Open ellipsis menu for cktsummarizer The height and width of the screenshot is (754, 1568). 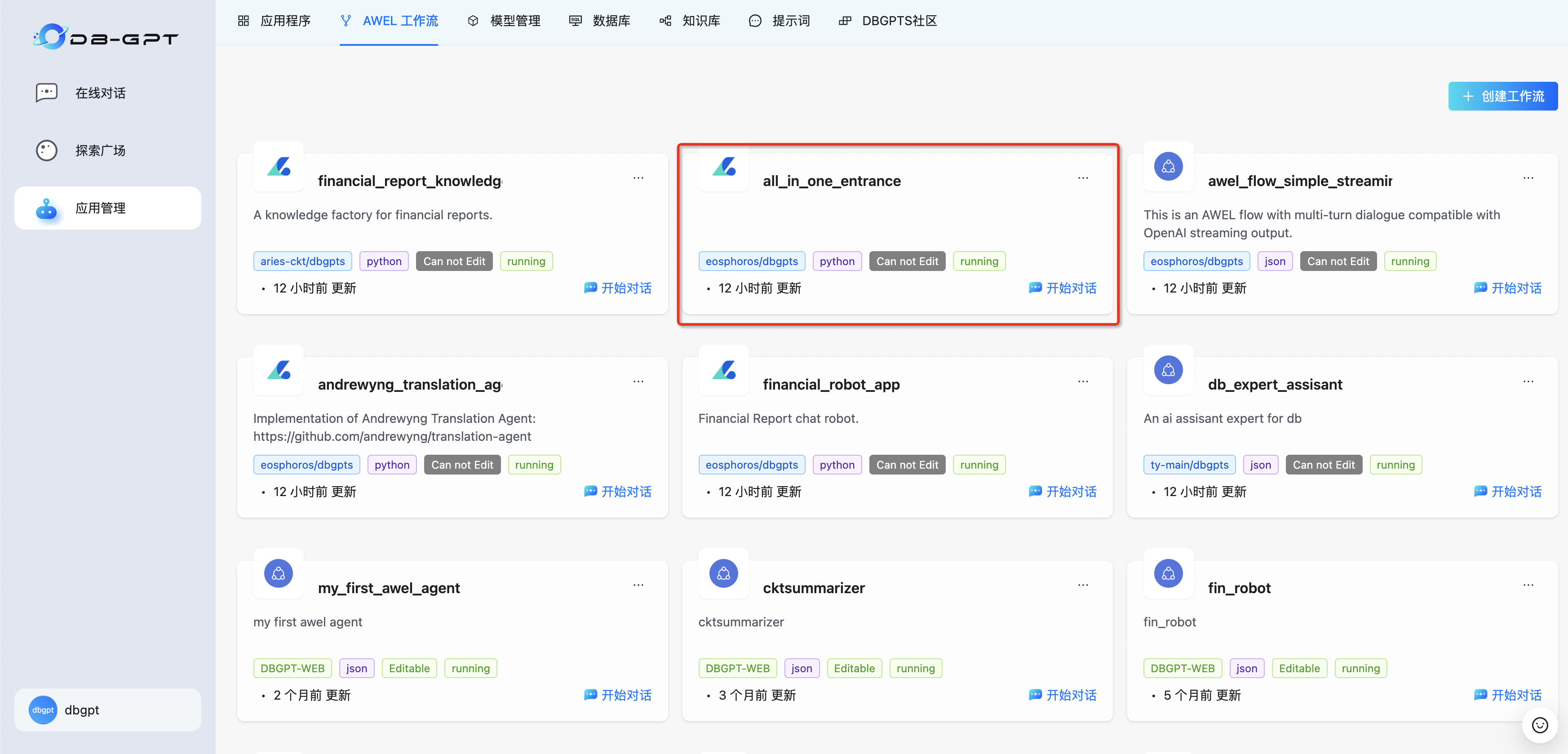coord(1083,585)
